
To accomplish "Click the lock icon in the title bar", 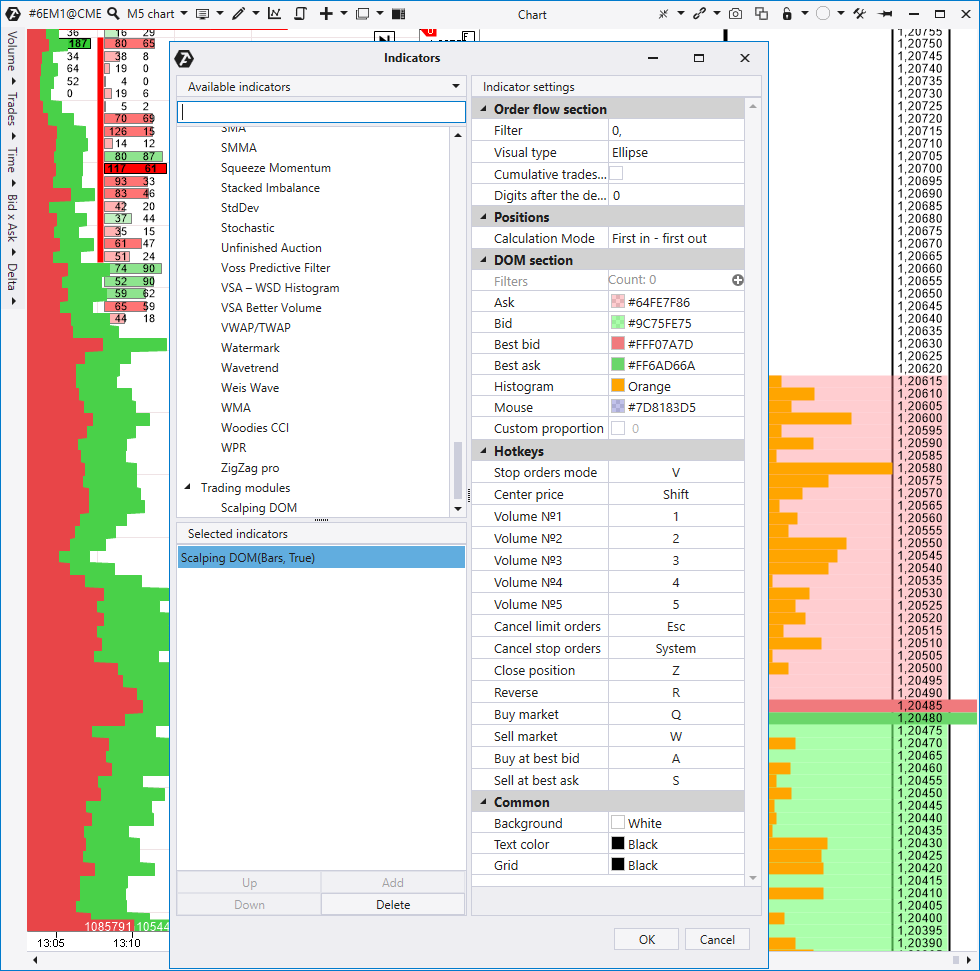I will pyautogui.click(x=786, y=13).
